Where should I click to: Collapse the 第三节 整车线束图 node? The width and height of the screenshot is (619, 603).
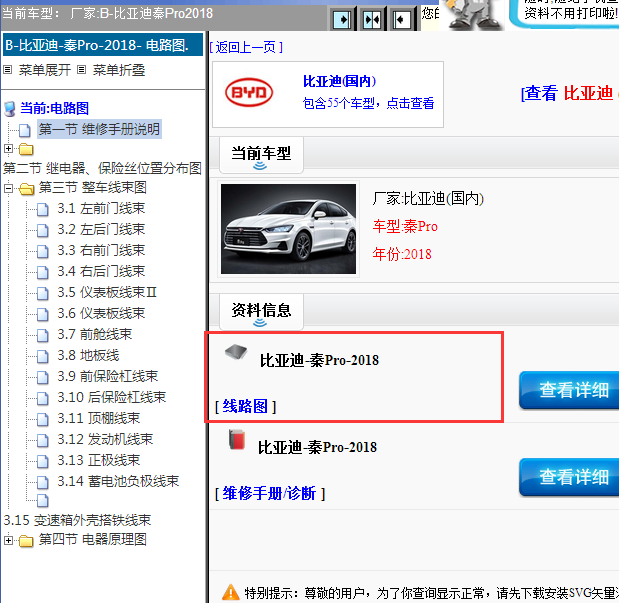click(8, 188)
